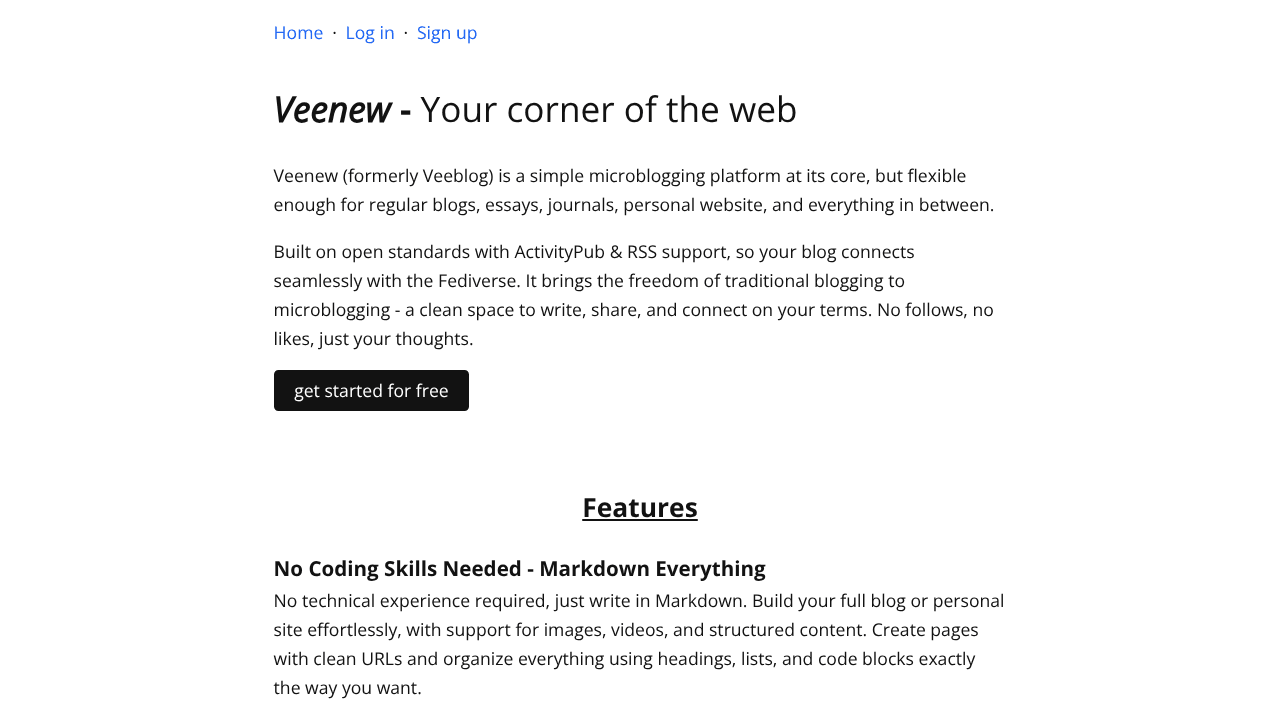Open the Sign up link
The height and width of the screenshot is (720, 1280).
tap(447, 33)
